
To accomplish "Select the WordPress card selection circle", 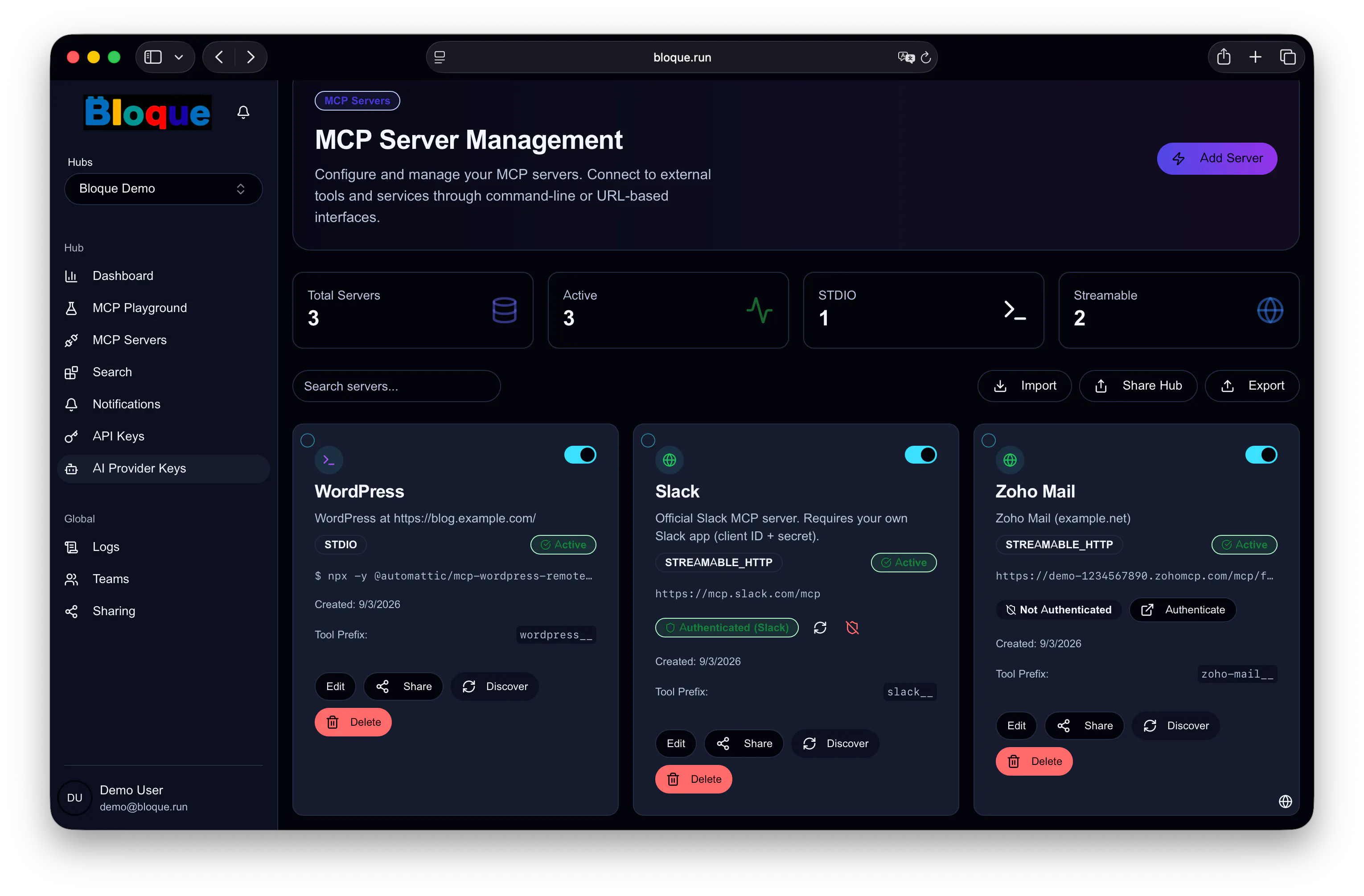I will click(x=308, y=440).
